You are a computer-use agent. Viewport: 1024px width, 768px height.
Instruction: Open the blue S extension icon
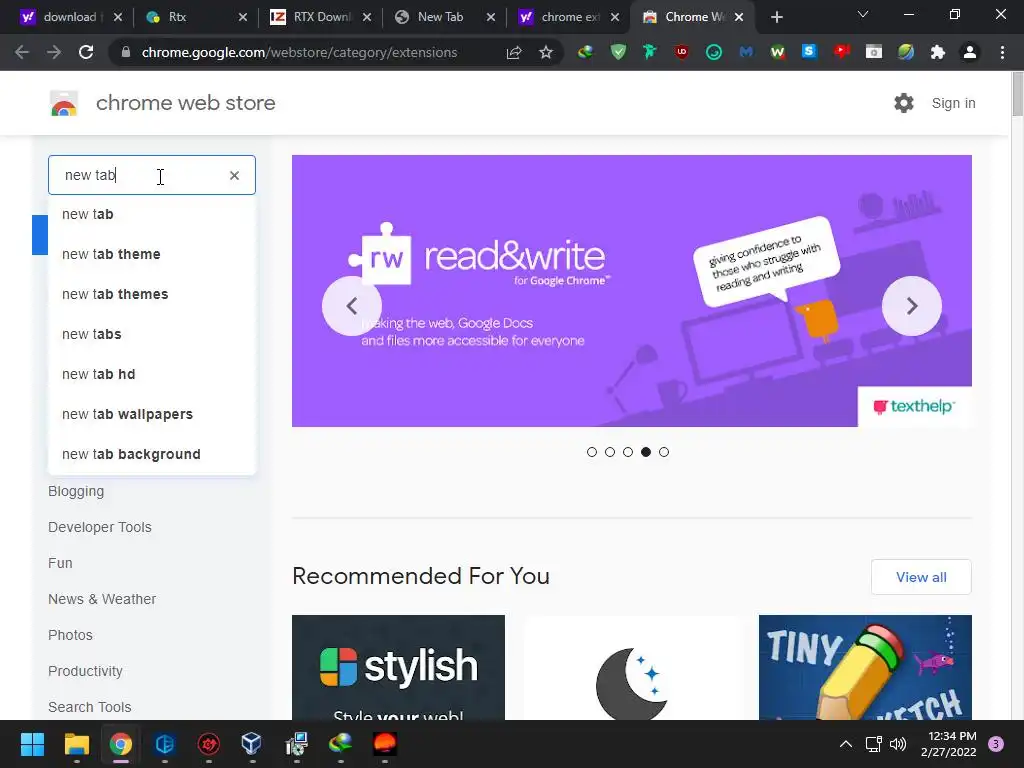pos(809,52)
